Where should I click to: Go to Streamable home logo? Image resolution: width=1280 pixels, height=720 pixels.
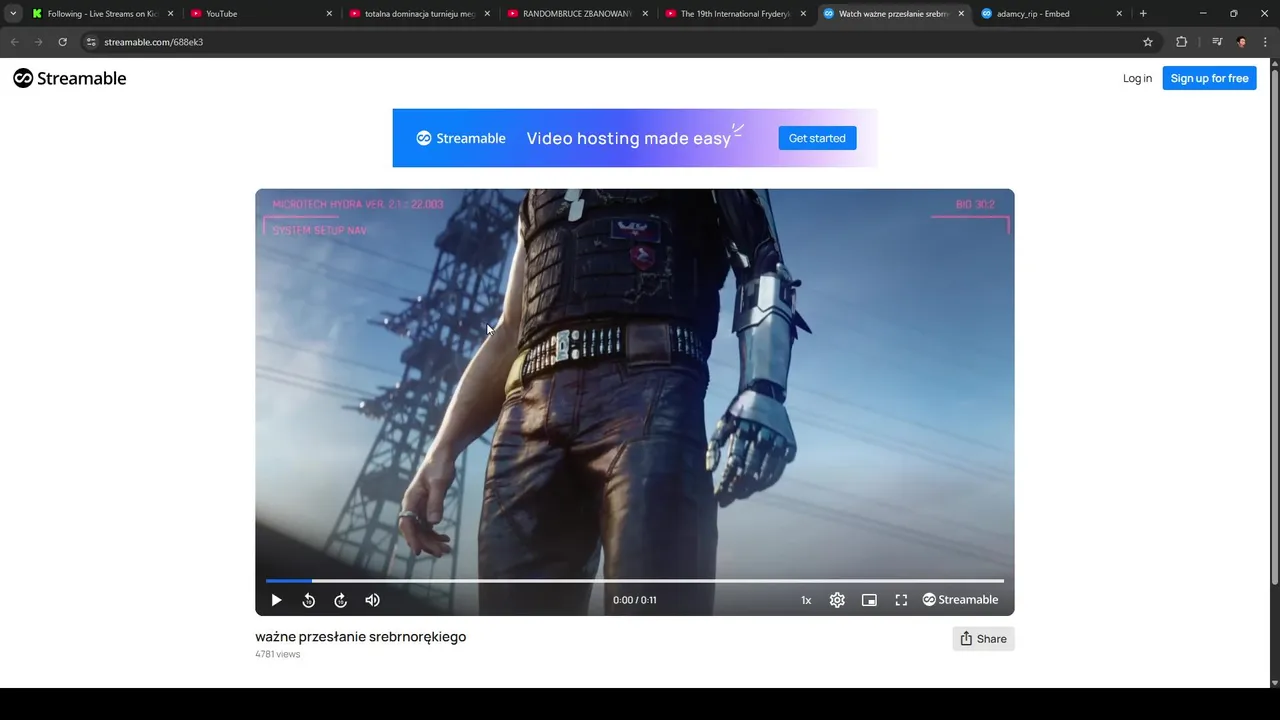[x=69, y=78]
